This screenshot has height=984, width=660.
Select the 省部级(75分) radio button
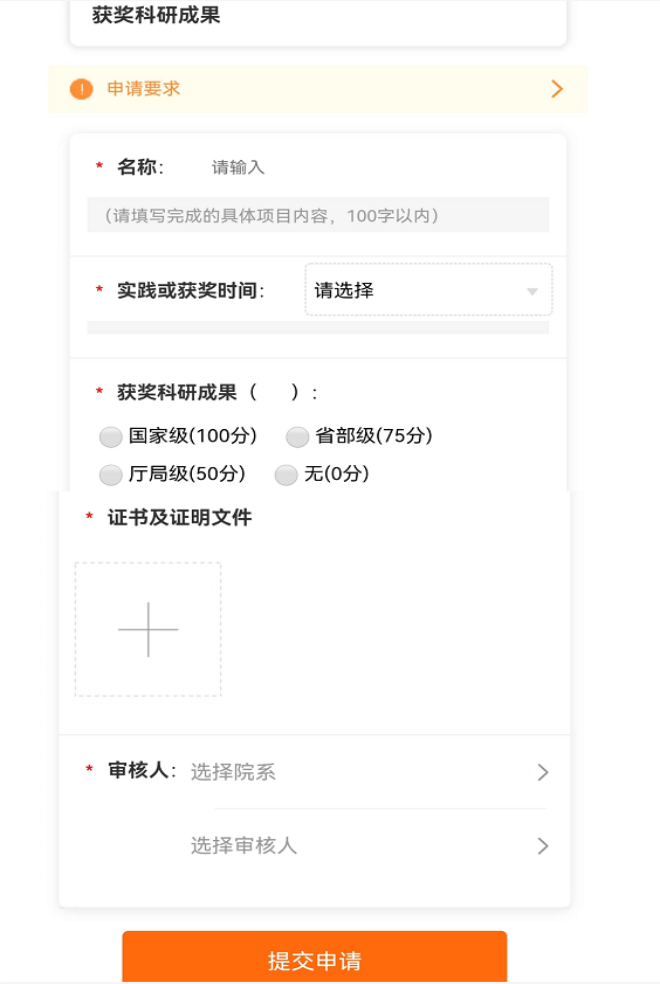[297, 437]
